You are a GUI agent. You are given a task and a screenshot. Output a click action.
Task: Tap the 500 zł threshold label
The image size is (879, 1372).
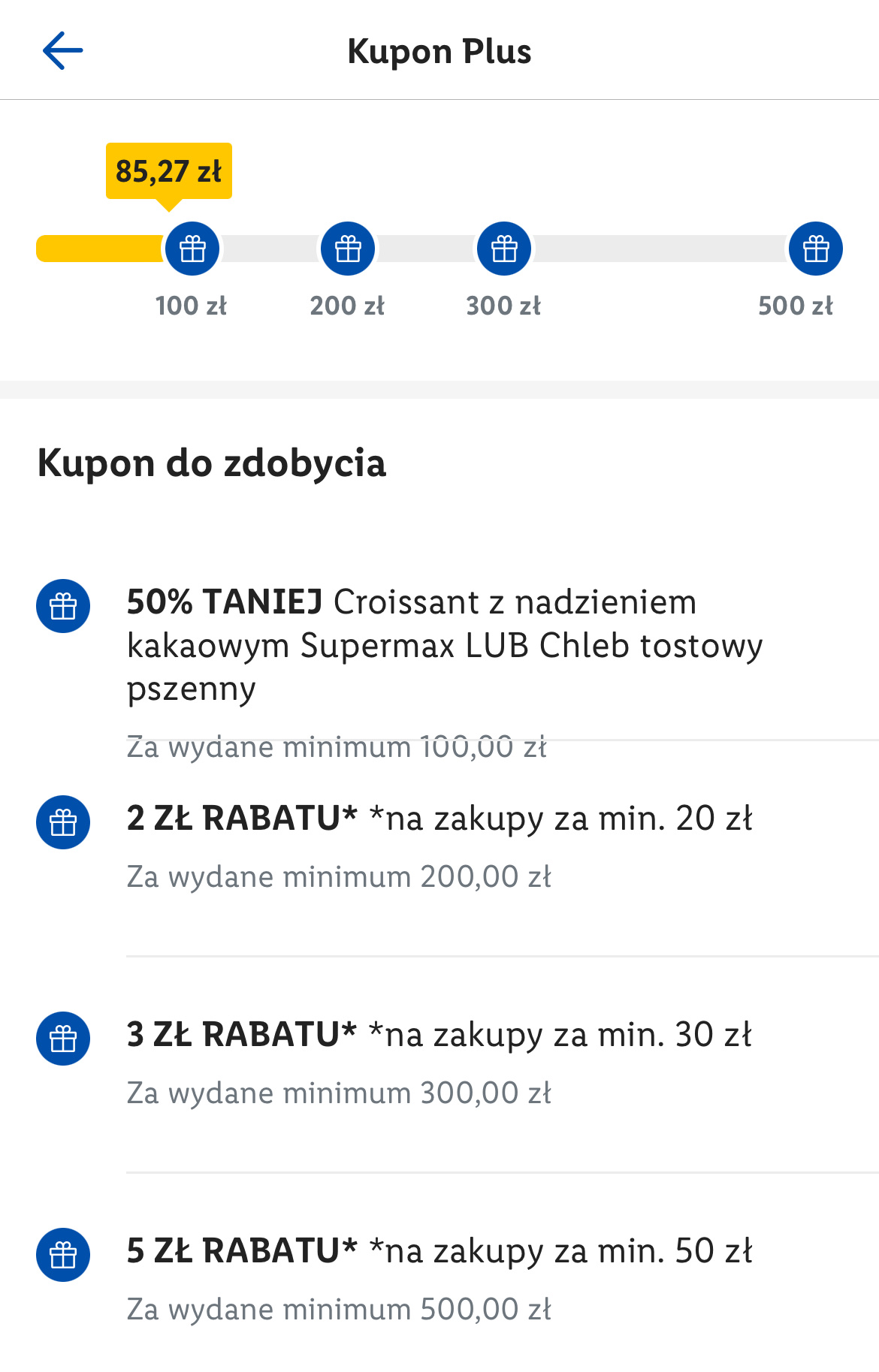(x=796, y=306)
